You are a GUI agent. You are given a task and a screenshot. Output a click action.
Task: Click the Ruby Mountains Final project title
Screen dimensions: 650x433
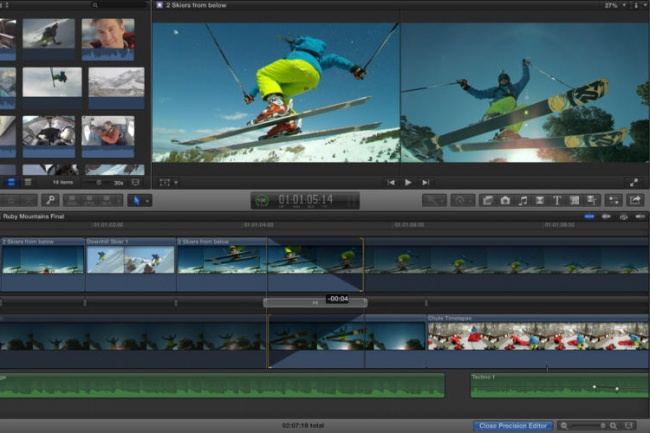[x=34, y=216]
